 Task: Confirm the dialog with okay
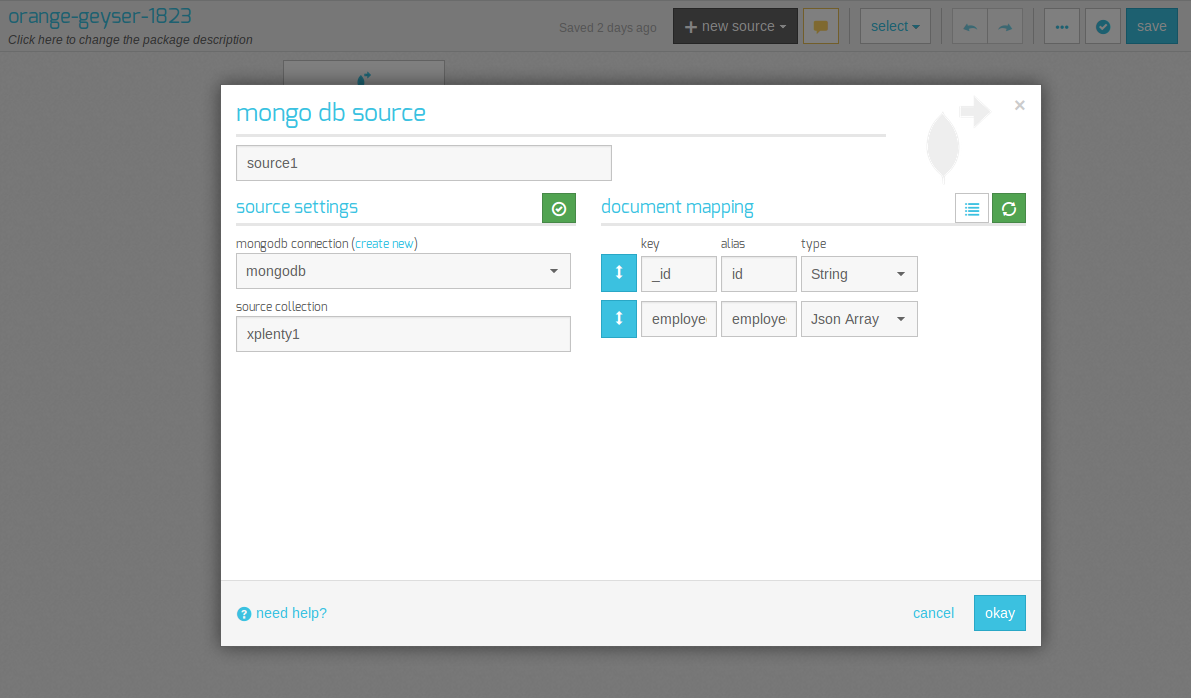[x=999, y=613]
